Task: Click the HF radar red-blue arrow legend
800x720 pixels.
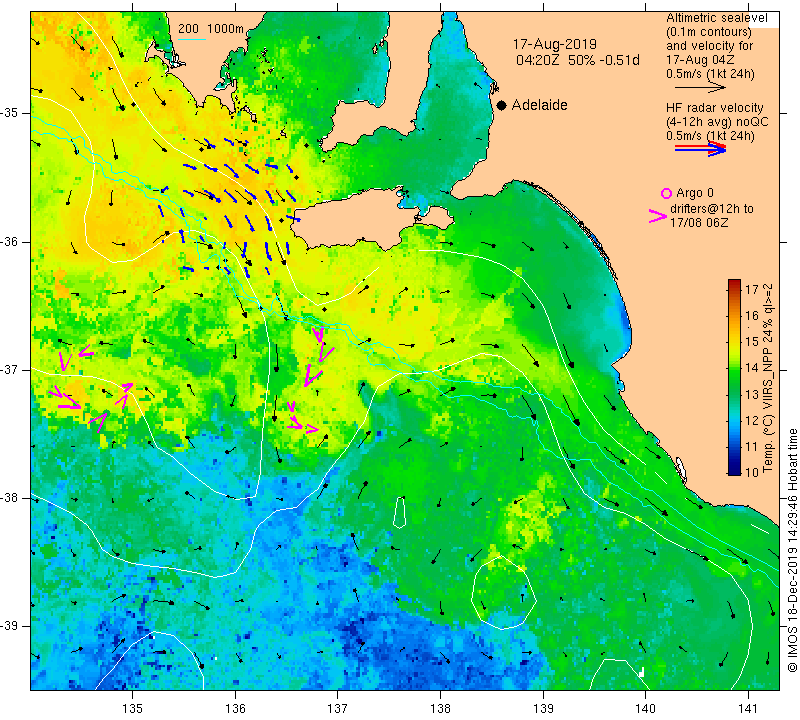Action: (x=700, y=148)
